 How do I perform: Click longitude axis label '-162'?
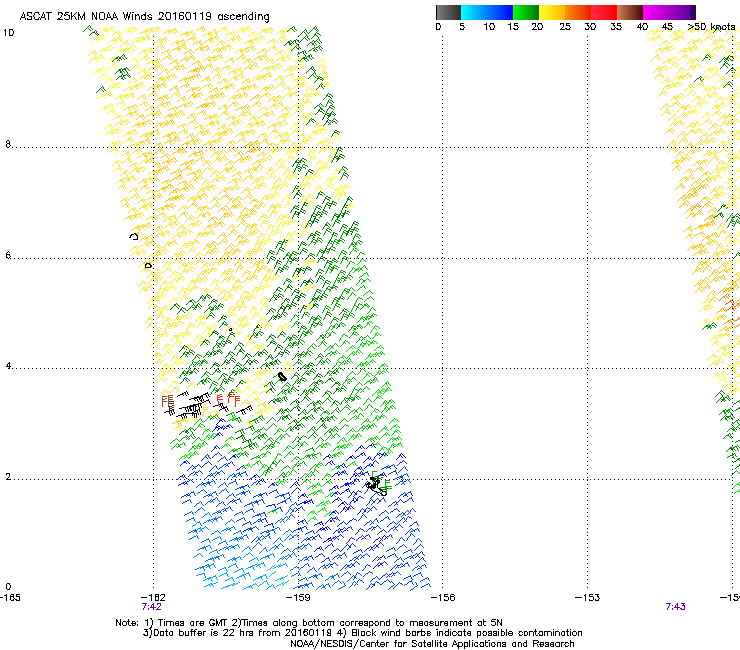(x=153, y=598)
